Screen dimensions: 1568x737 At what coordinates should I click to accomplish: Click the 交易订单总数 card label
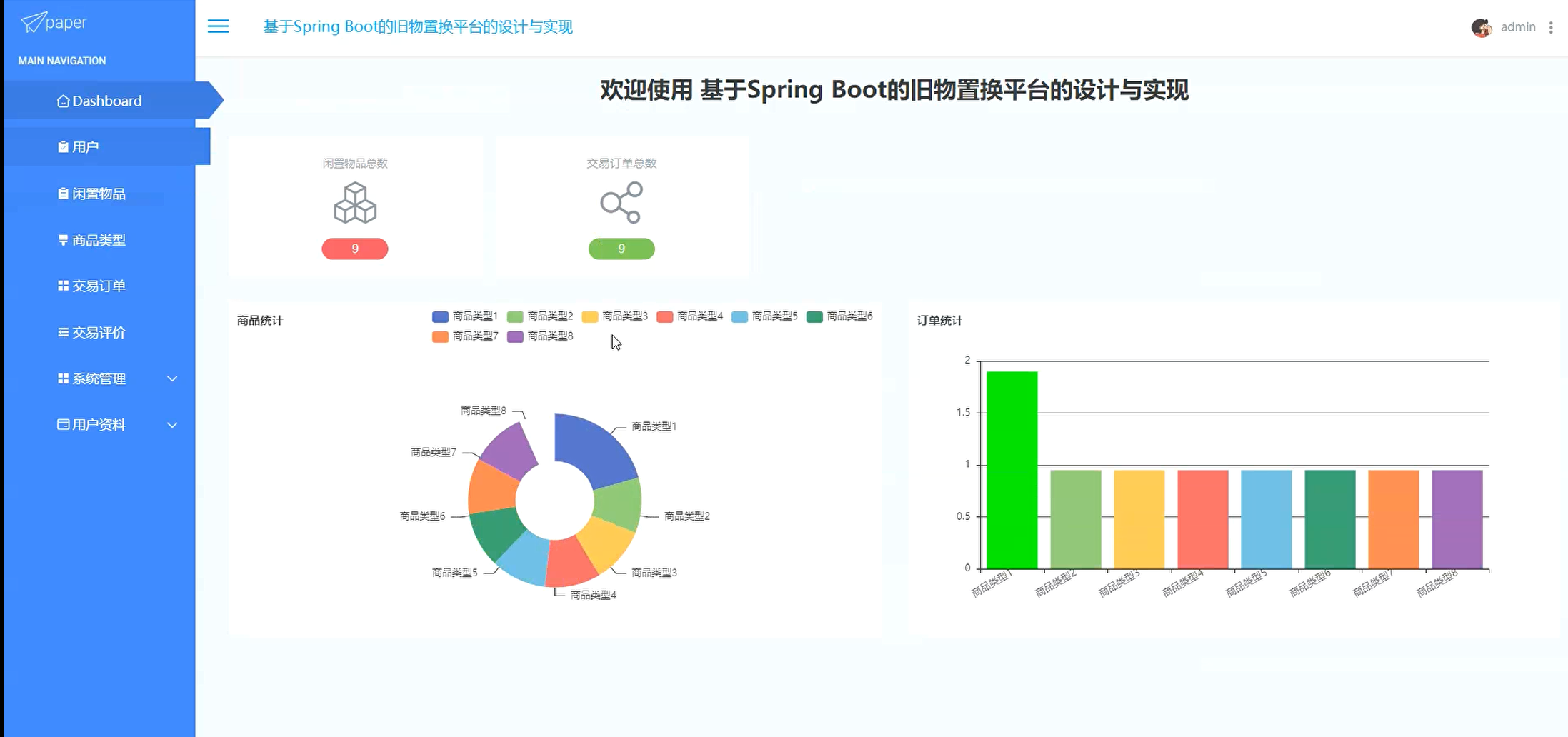click(x=621, y=164)
